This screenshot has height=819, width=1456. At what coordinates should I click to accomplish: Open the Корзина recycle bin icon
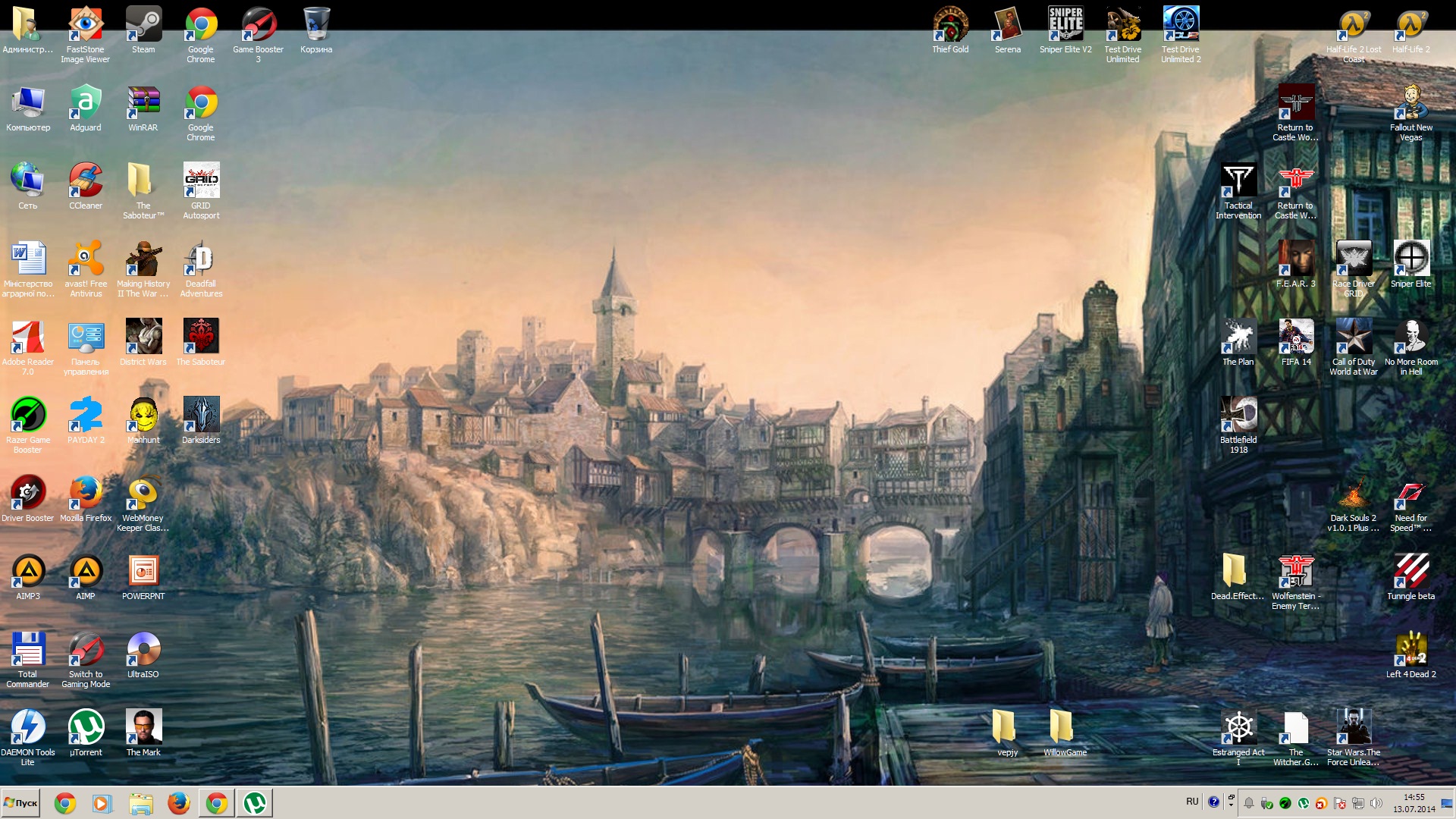pos(316,30)
